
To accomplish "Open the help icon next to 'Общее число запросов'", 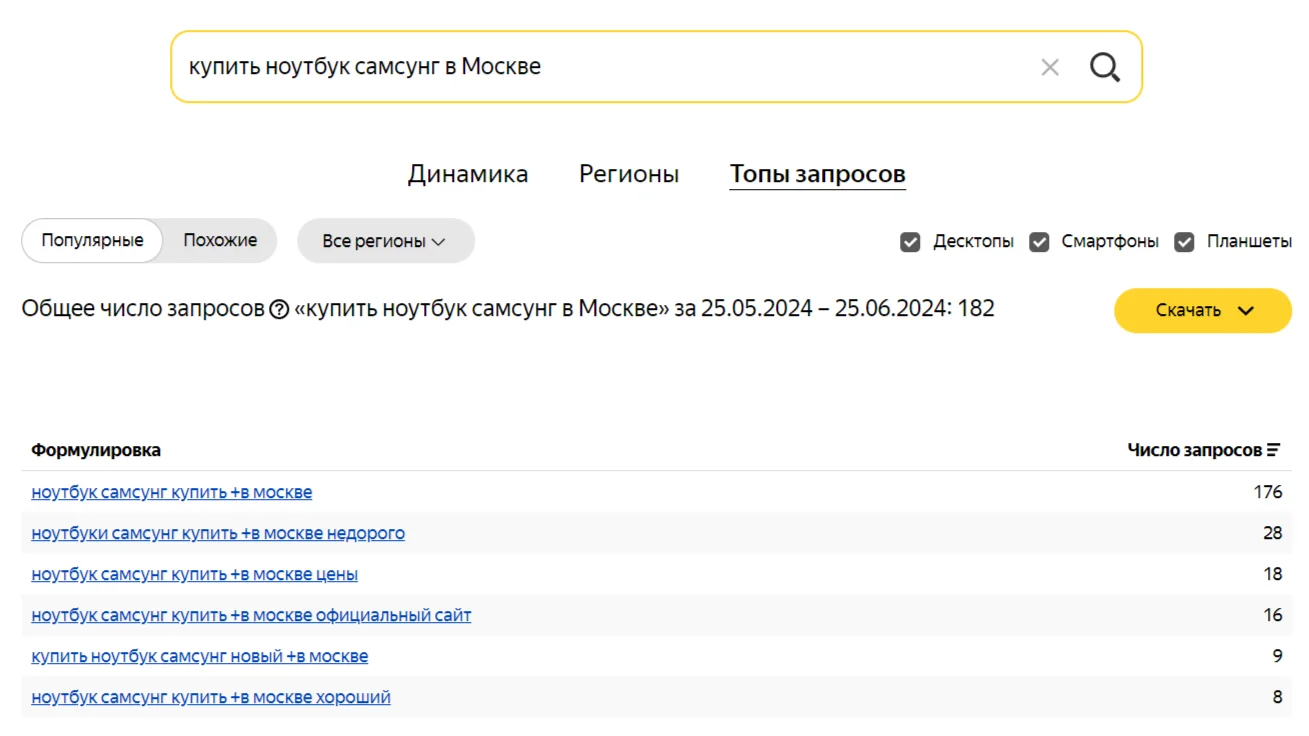I will [x=279, y=310].
